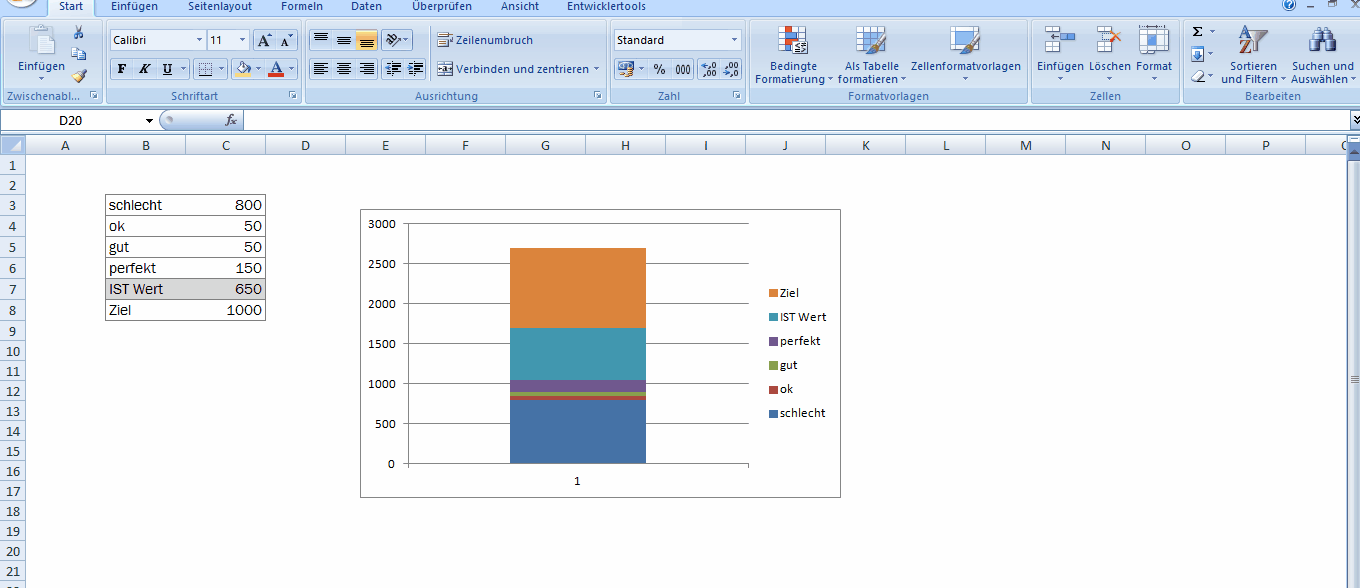Center the cell text horizontally
Screen dimensions: 1360x588
pos(344,69)
